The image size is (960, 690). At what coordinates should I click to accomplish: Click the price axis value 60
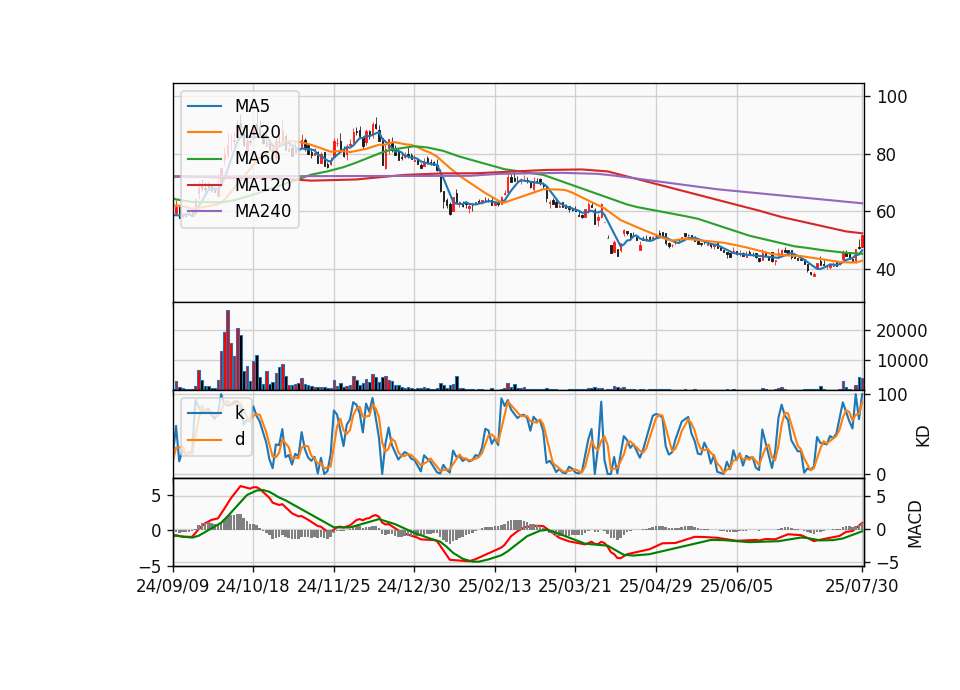click(887, 212)
